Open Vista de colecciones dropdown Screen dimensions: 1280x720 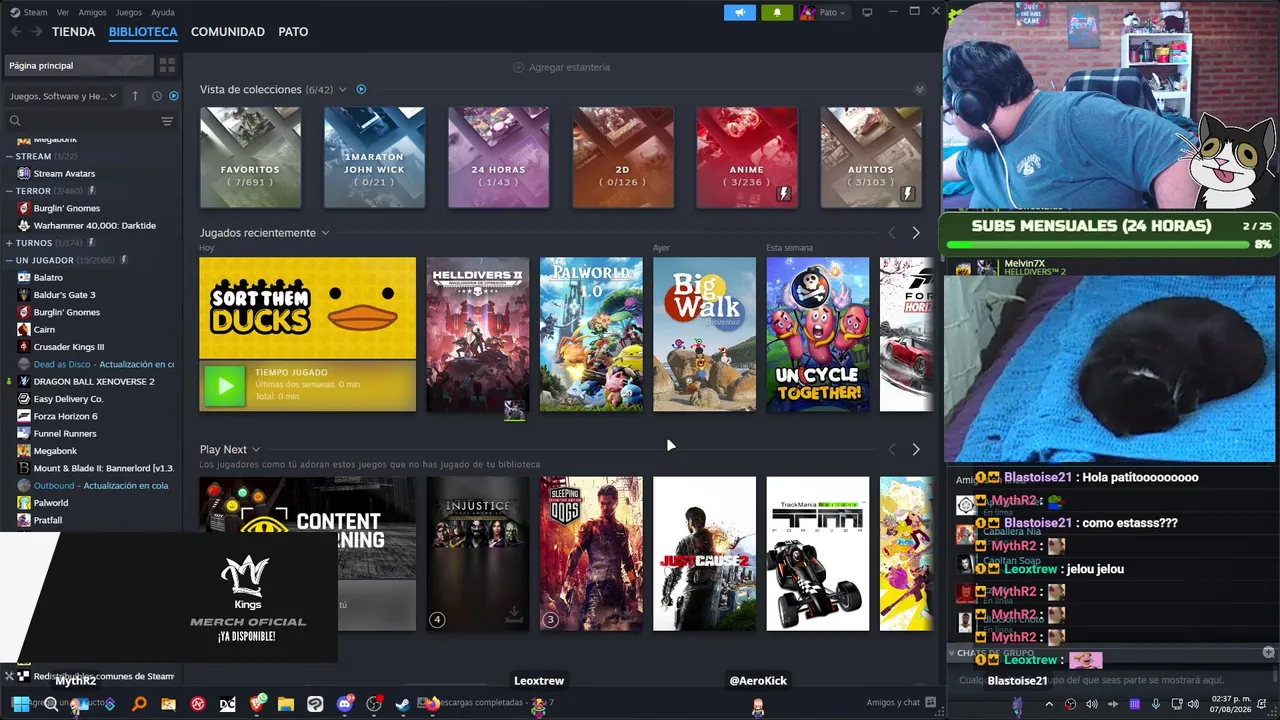[342, 90]
